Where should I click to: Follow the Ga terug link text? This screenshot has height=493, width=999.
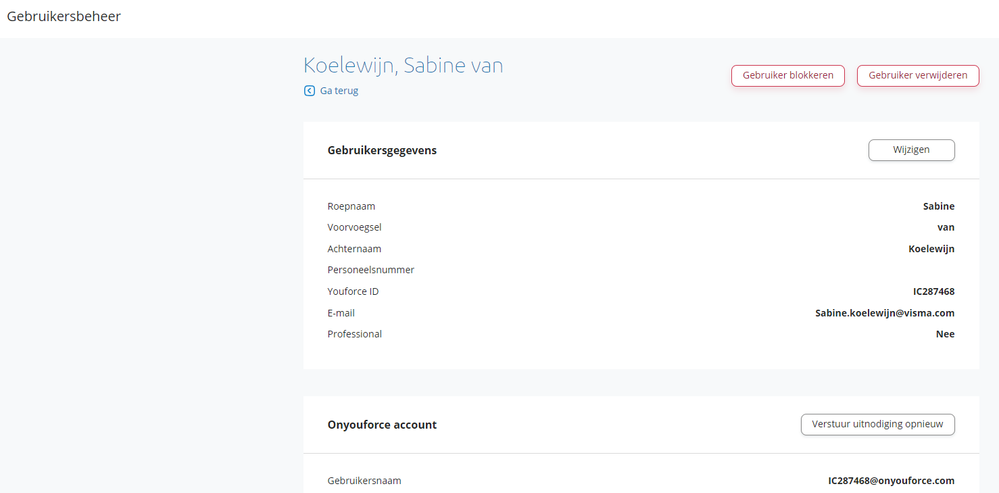339,91
